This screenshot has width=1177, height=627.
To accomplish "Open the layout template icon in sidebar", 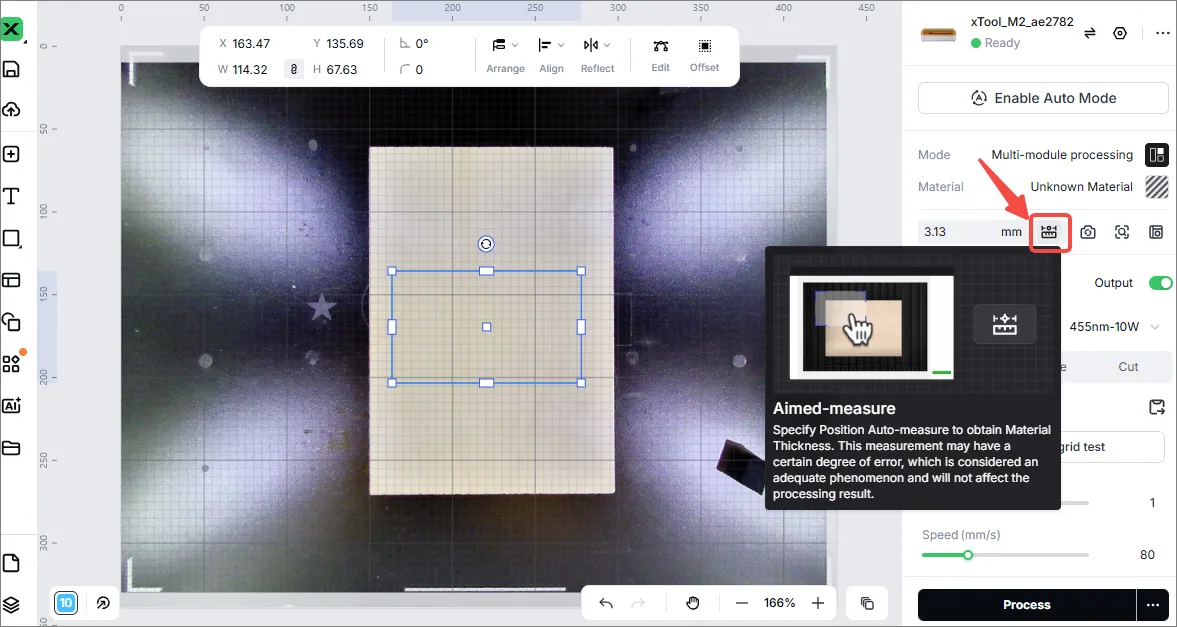I will click(11, 280).
